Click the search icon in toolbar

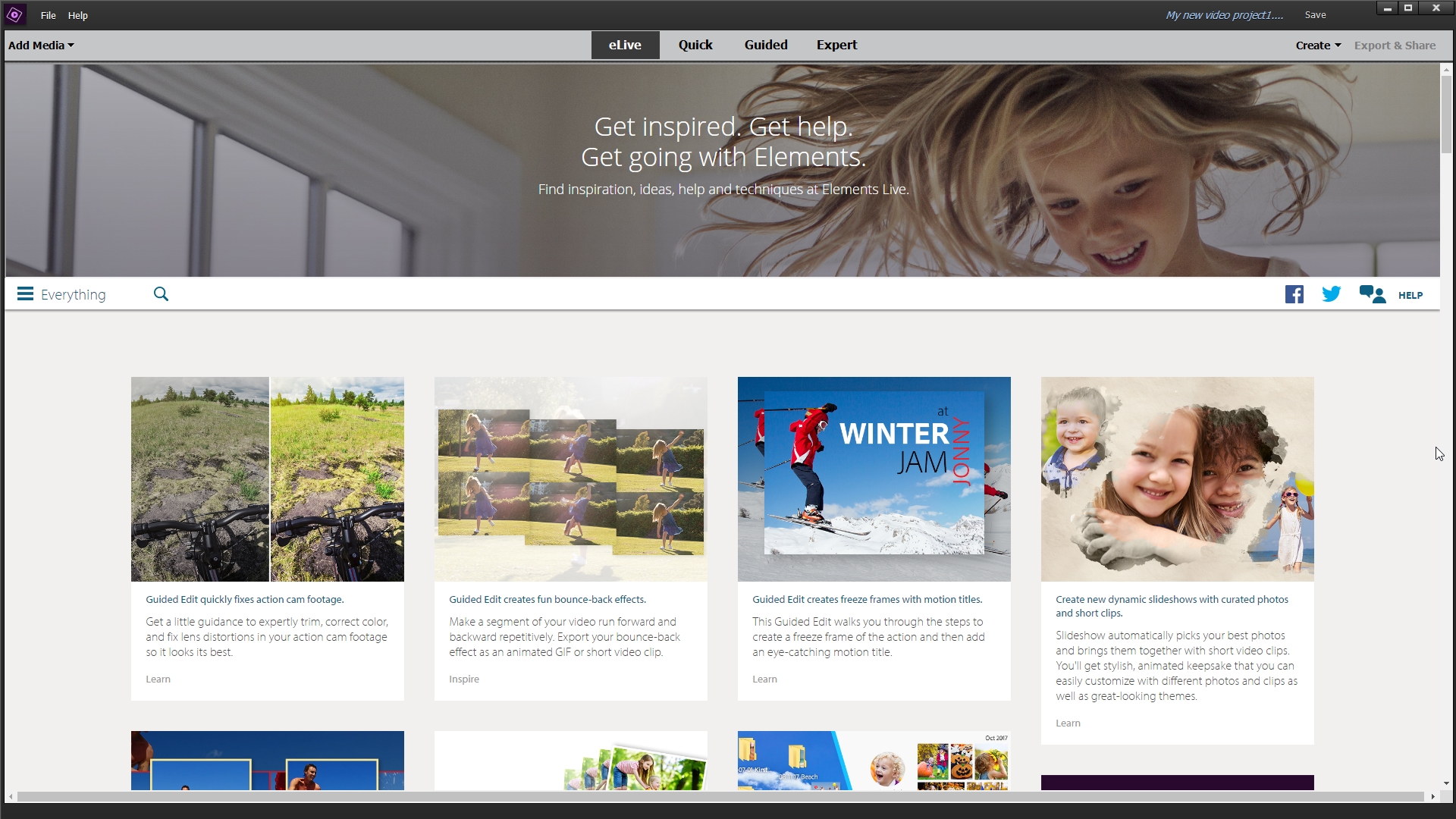pos(161,294)
